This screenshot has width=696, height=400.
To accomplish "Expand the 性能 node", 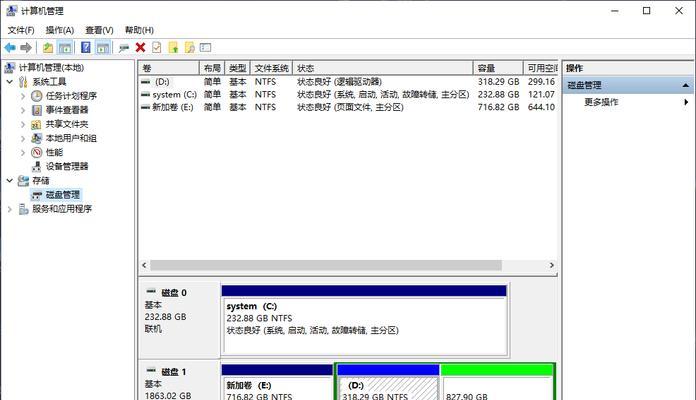I will [23, 152].
